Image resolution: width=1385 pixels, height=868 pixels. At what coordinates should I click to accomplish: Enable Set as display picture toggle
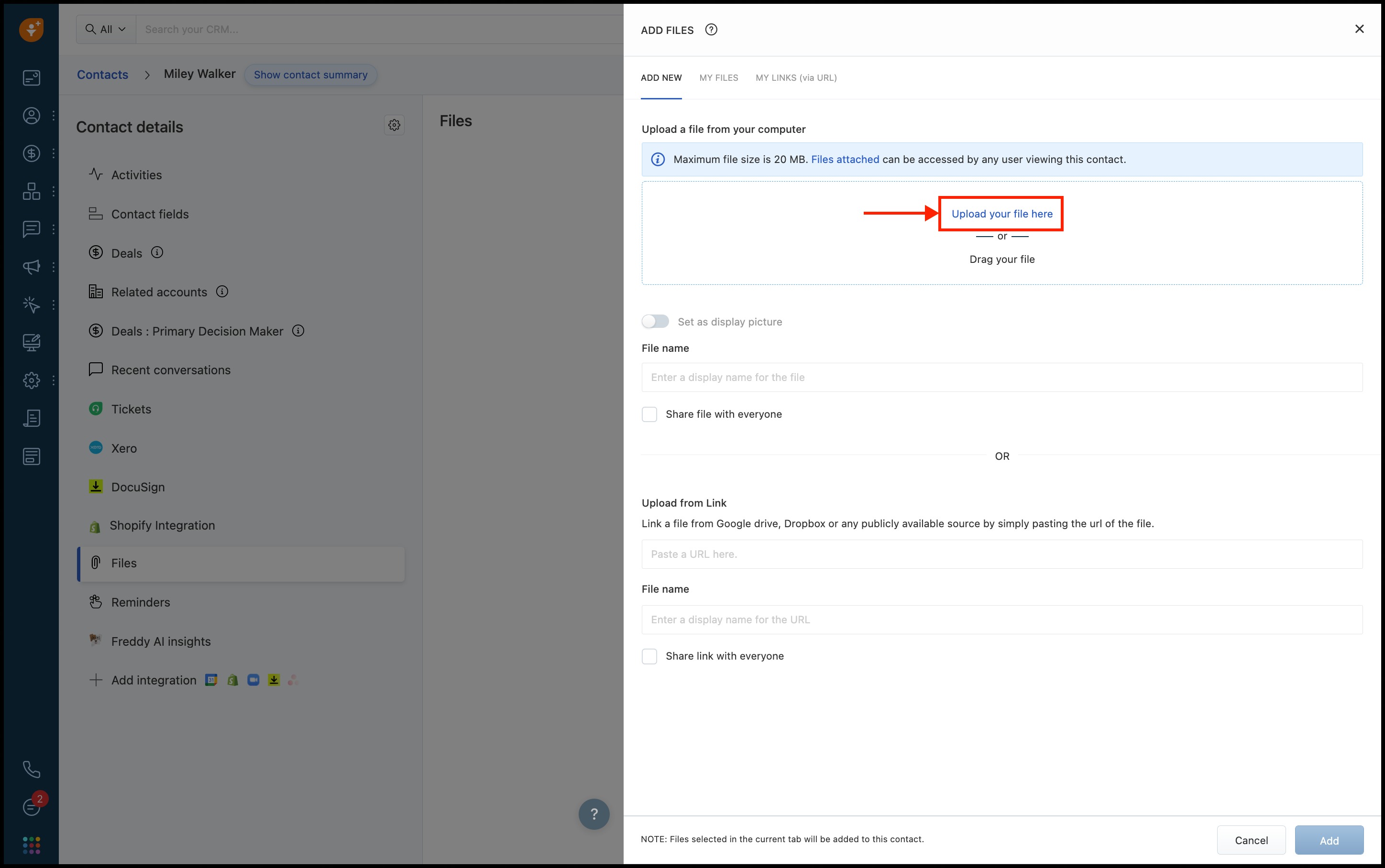coord(655,322)
